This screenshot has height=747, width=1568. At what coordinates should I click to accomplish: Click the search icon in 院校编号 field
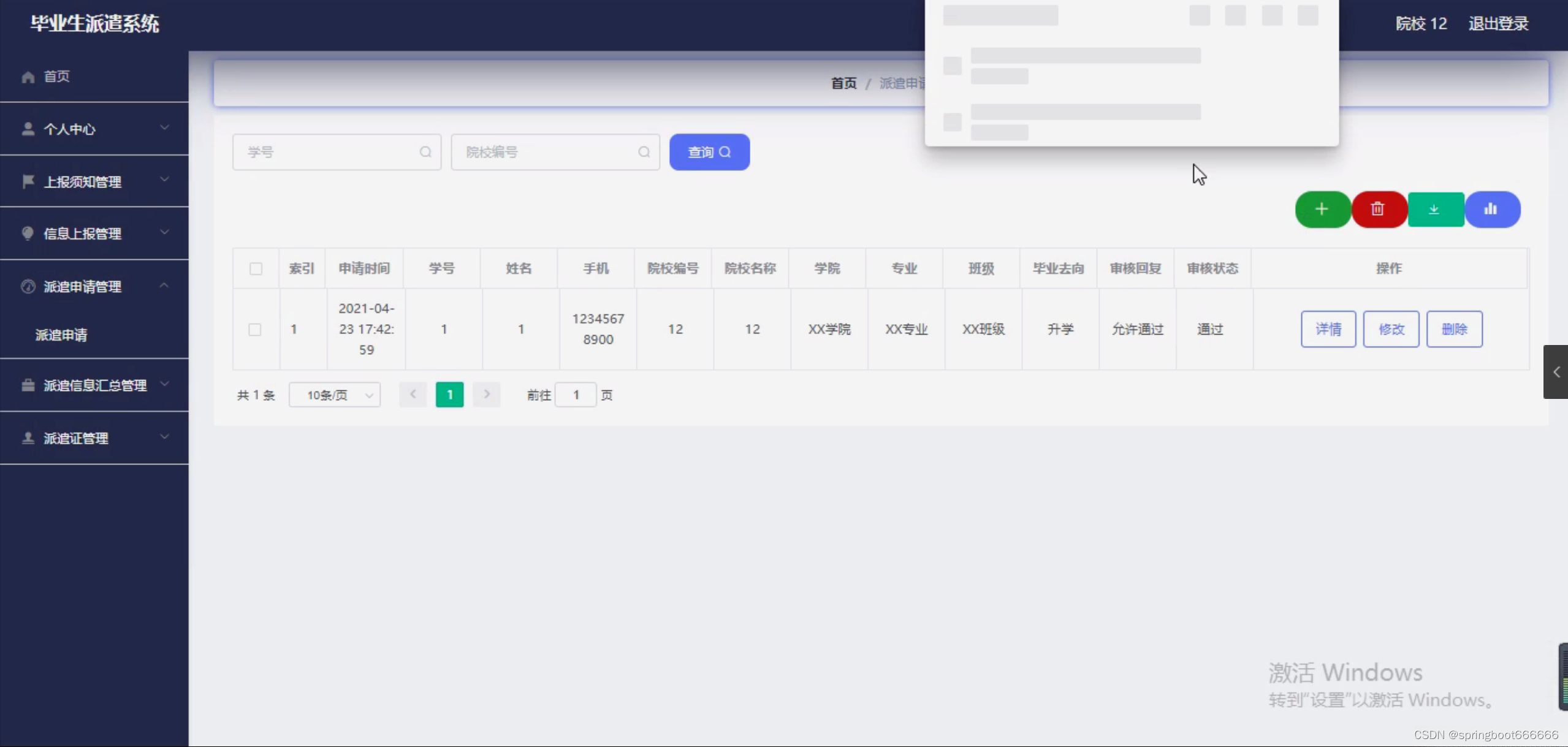pyautogui.click(x=644, y=152)
